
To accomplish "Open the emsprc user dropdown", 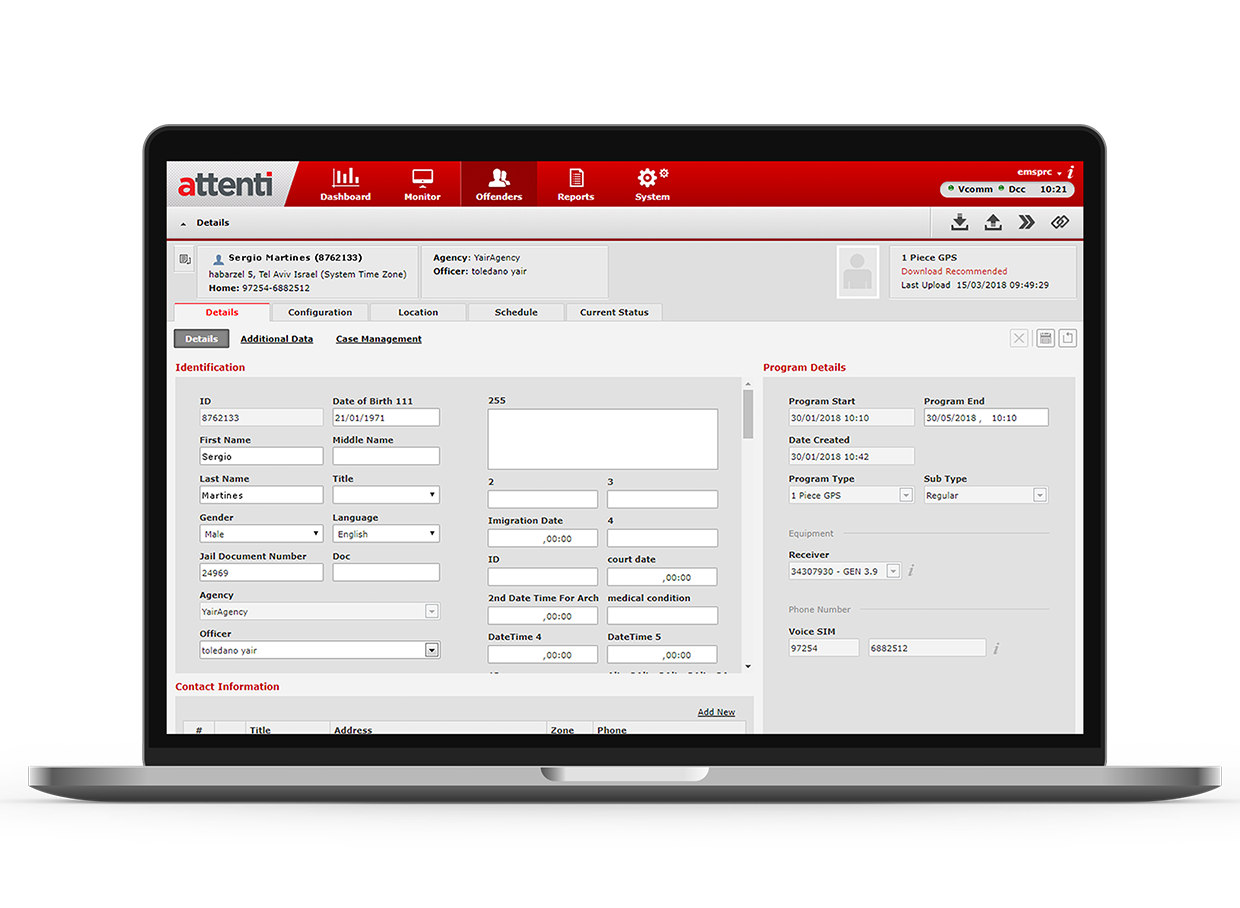I will pos(1040,172).
